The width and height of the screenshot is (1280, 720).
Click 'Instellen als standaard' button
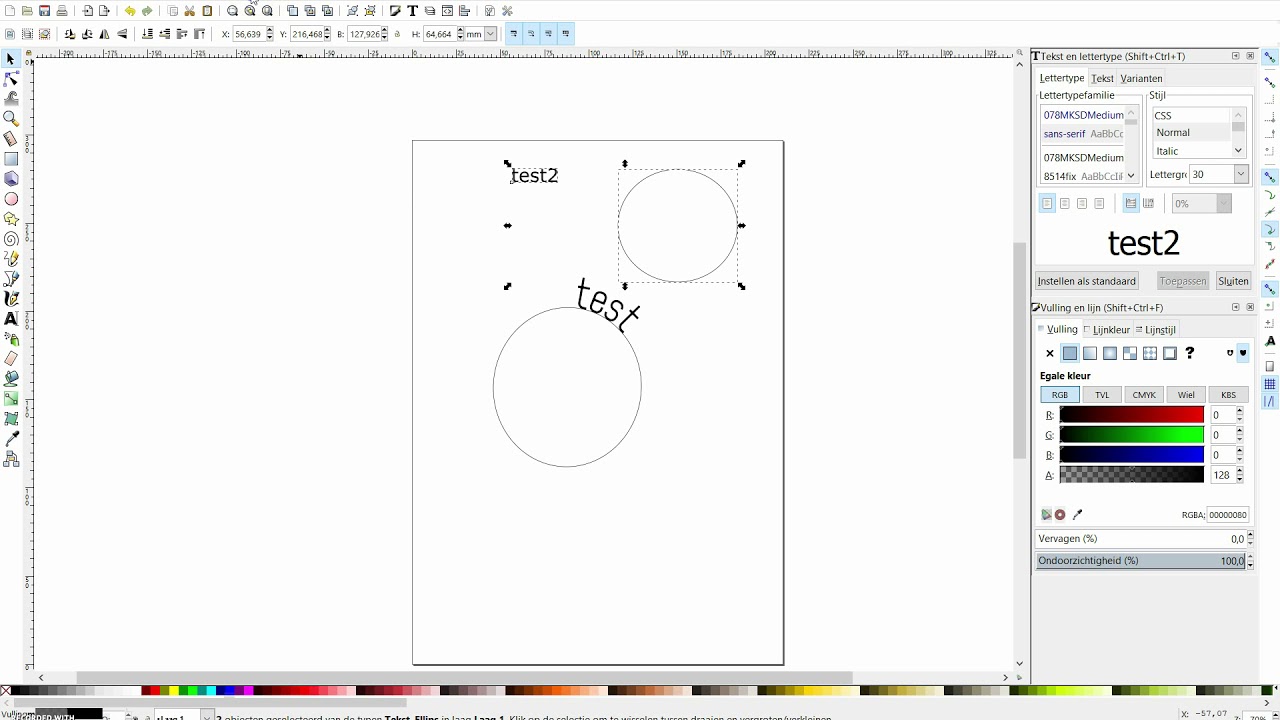[1087, 281]
